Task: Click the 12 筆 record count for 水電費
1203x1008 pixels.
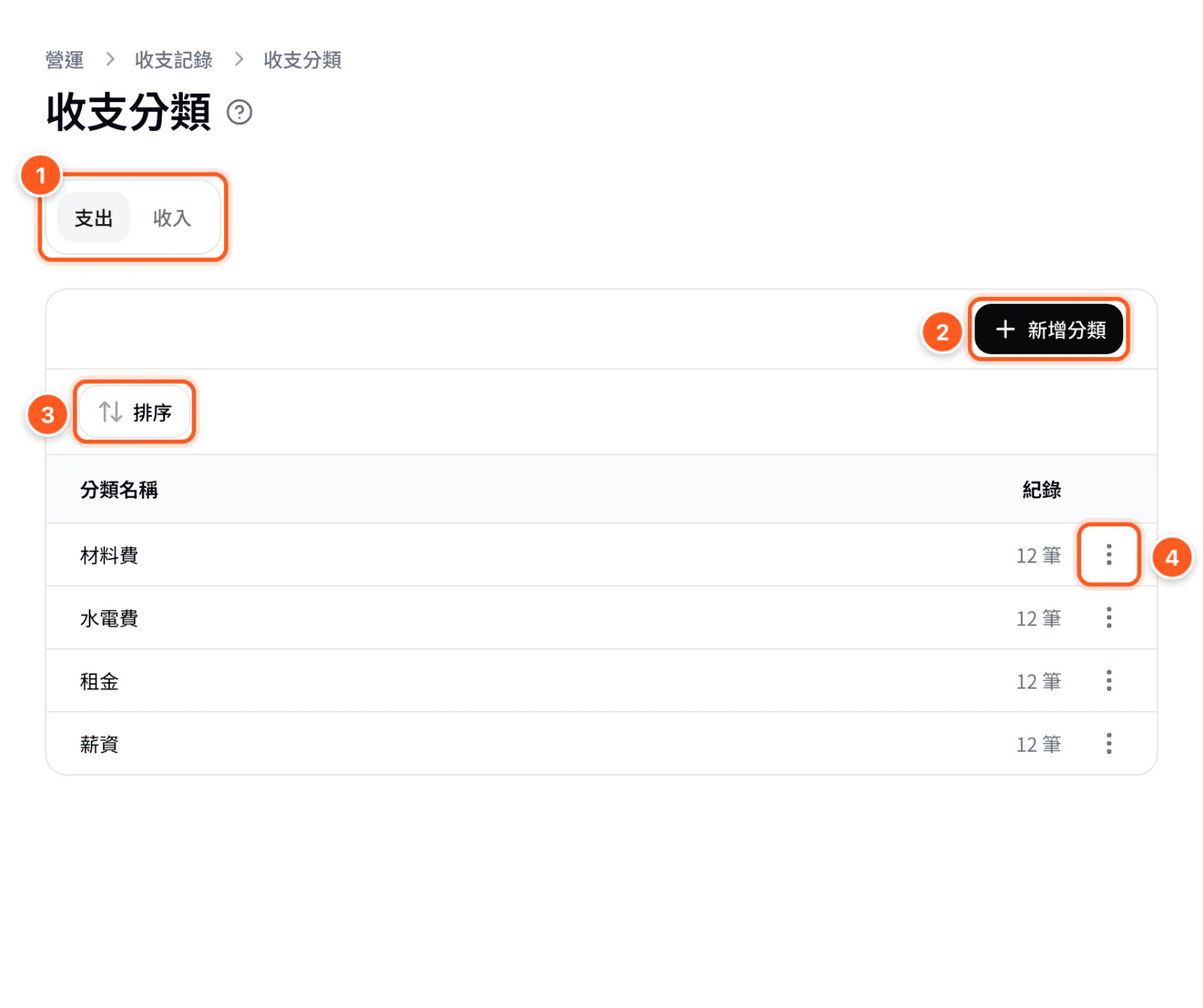Action: (x=1038, y=619)
